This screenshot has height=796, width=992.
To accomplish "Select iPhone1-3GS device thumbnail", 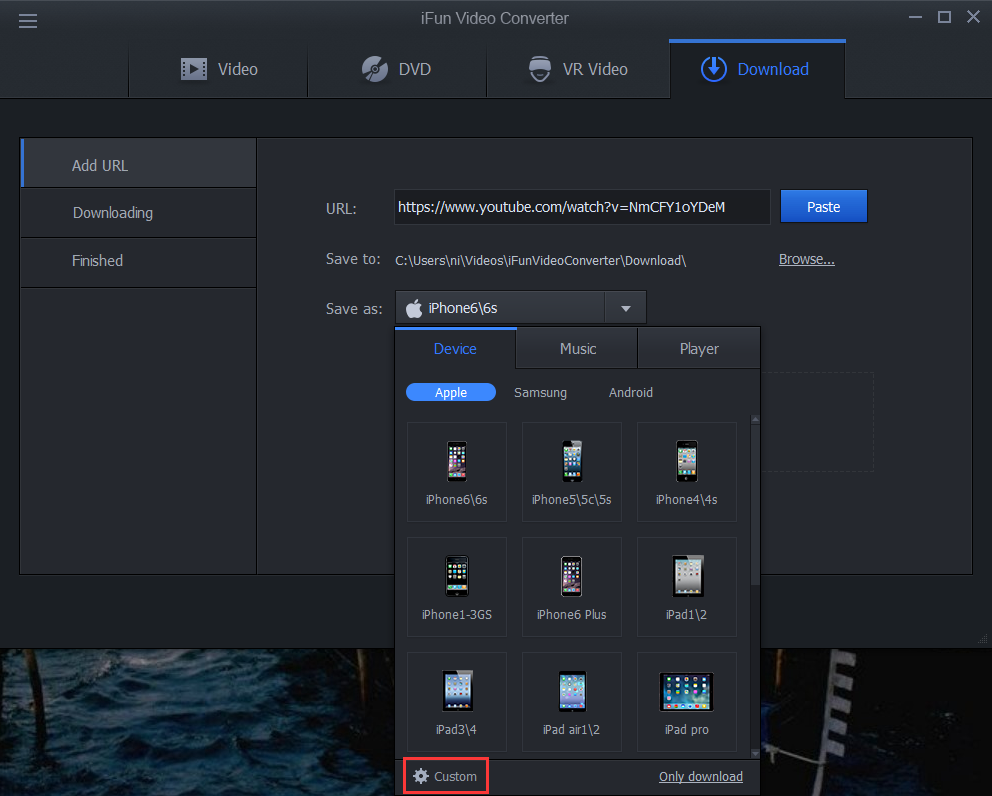I will pos(457,587).
